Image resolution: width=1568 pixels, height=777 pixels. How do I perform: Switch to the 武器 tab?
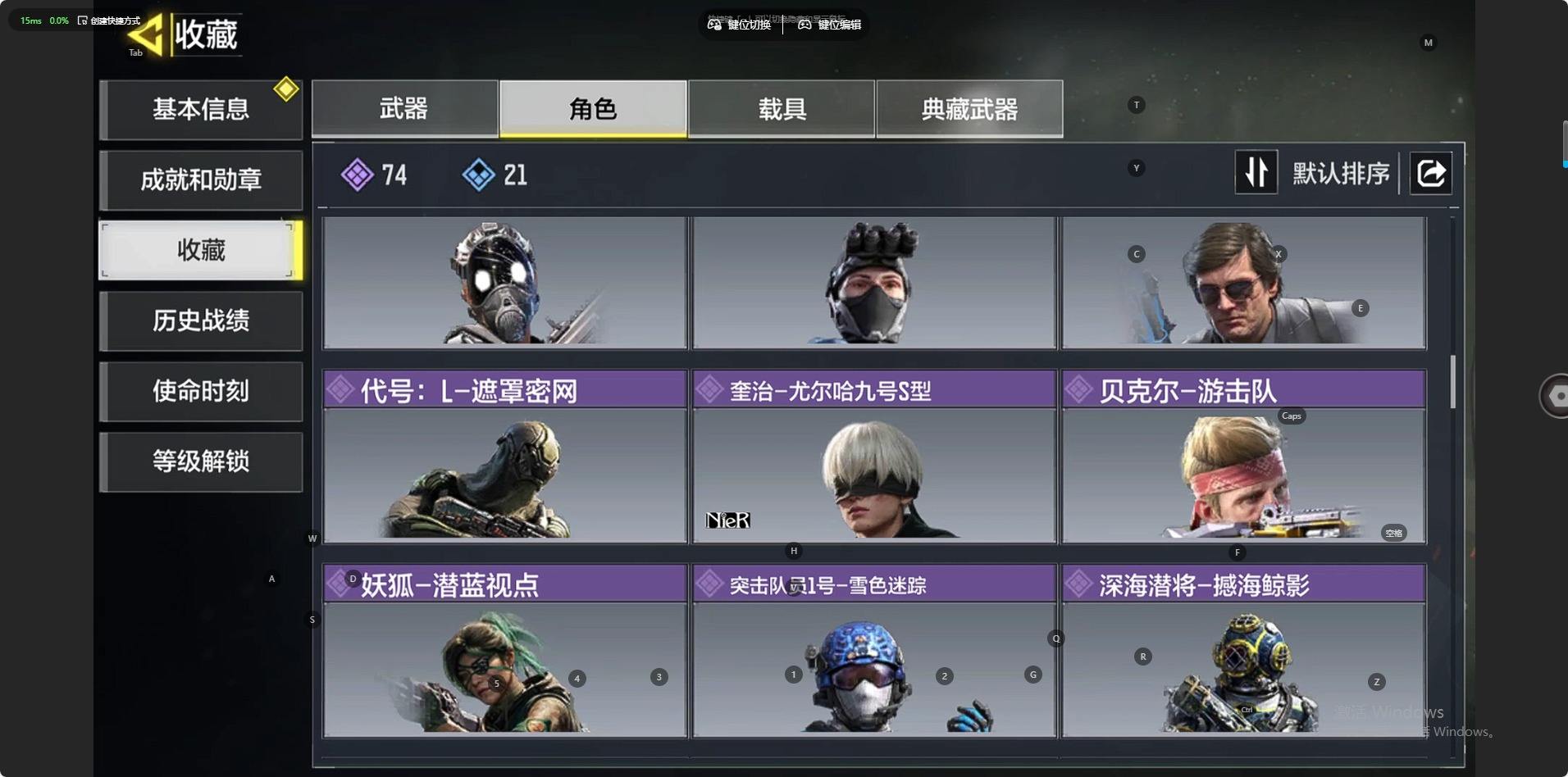click(404, 108)
